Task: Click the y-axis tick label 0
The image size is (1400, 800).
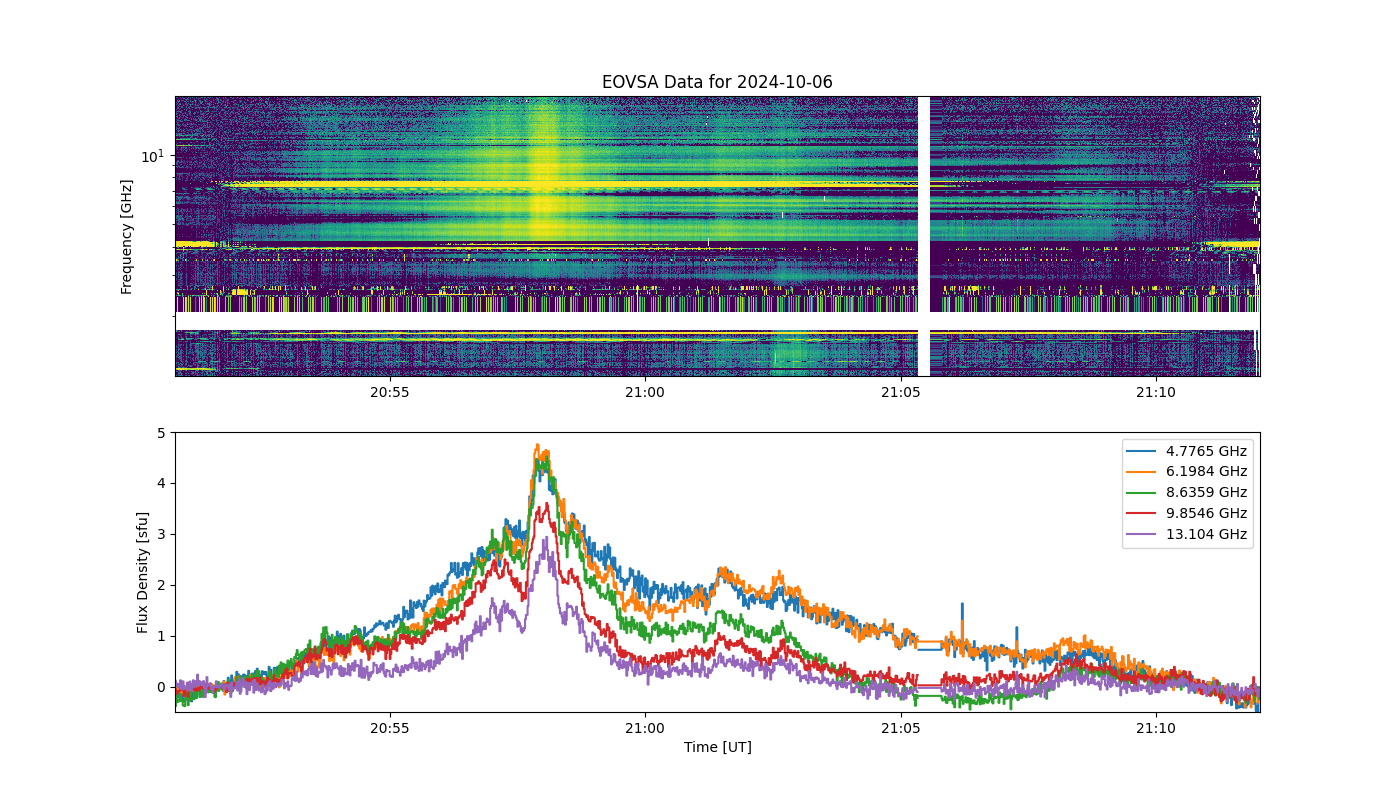Action: pyautogui.click(x=161, y=687)
